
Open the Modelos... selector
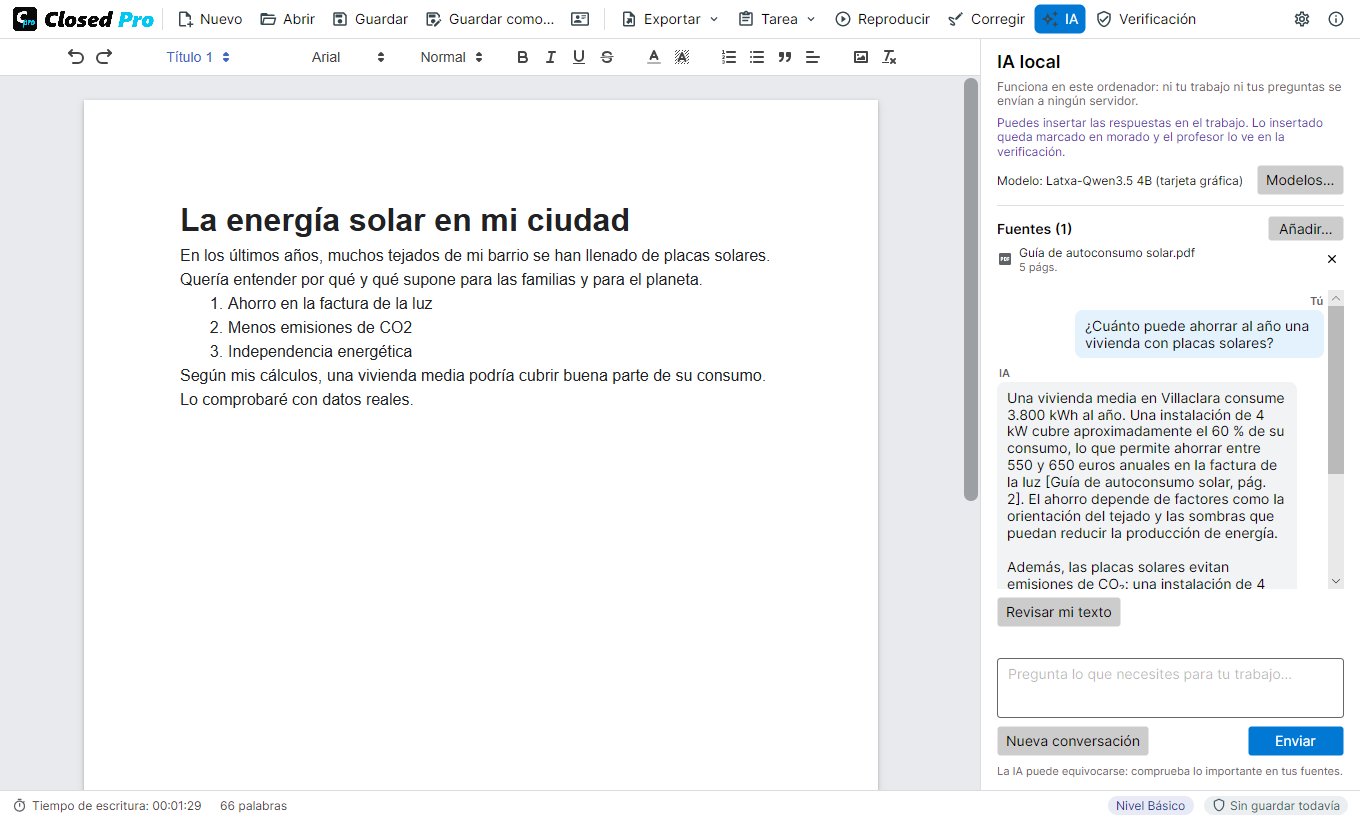(1300, 180)
